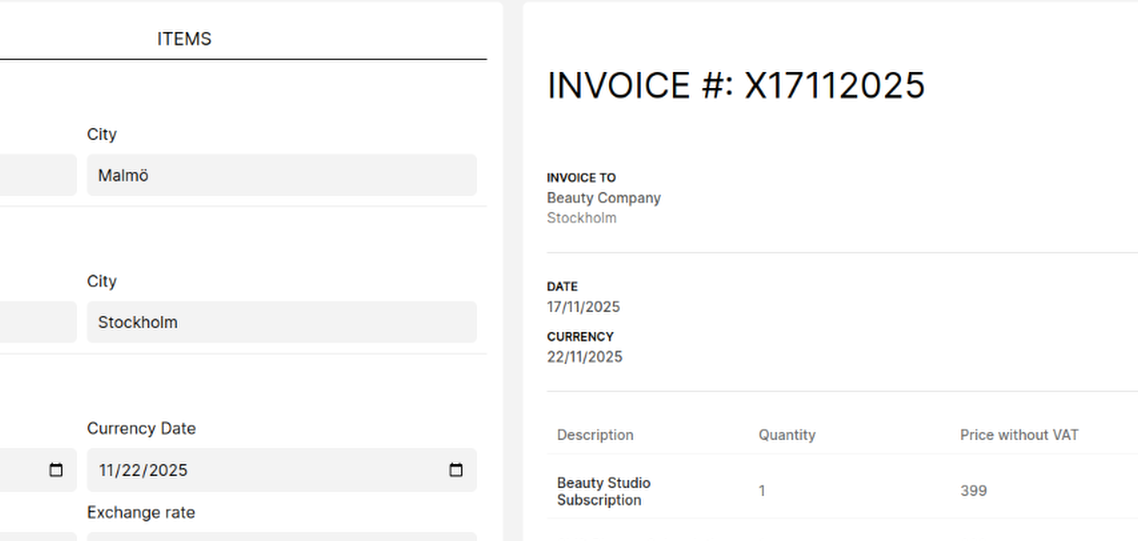Click the City label above Stockholm field
1138x541 pixels.
pyautogui.click(x=102, y=281)
